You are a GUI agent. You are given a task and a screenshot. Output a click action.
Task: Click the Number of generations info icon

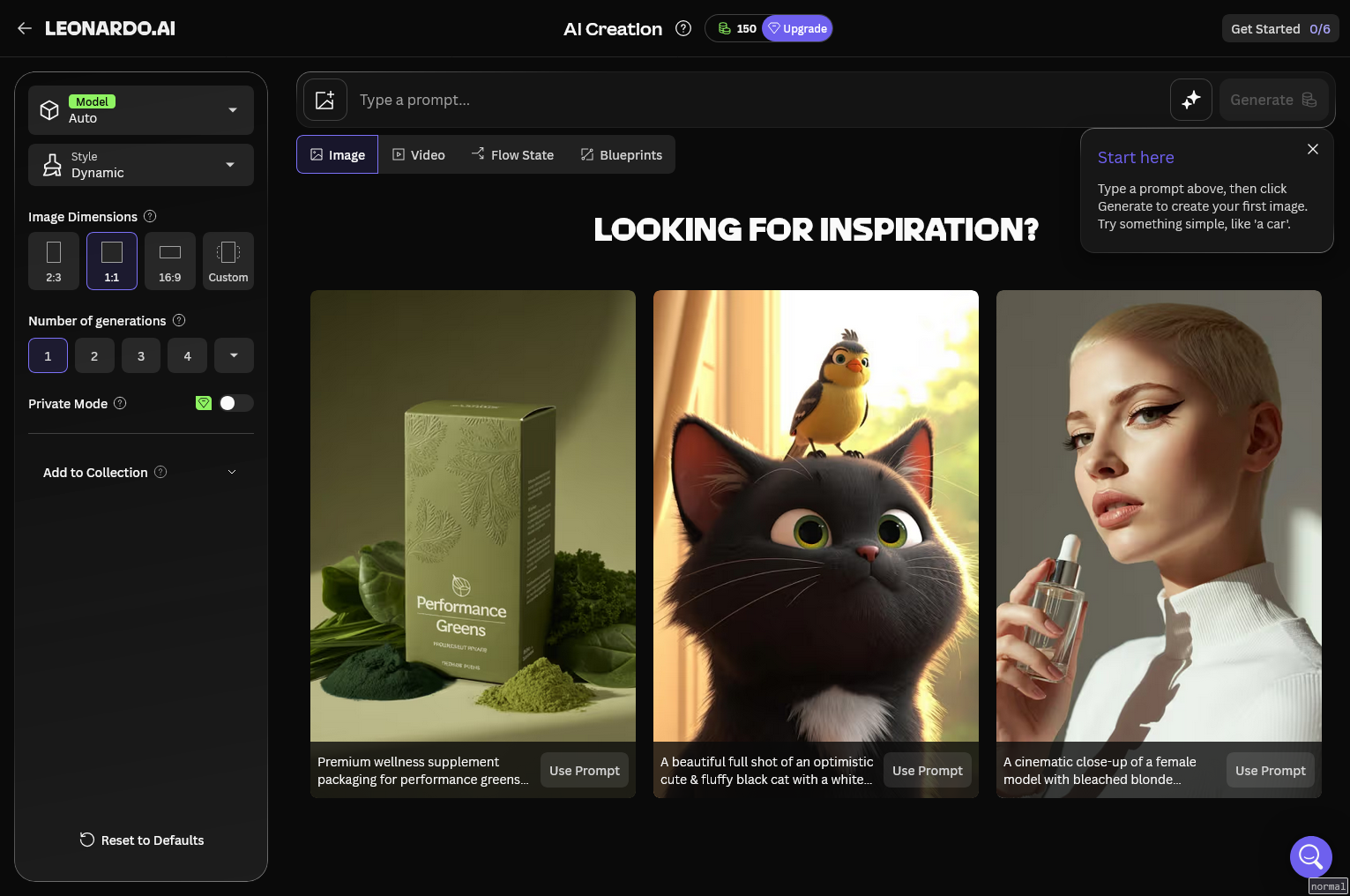click(179, 320)
